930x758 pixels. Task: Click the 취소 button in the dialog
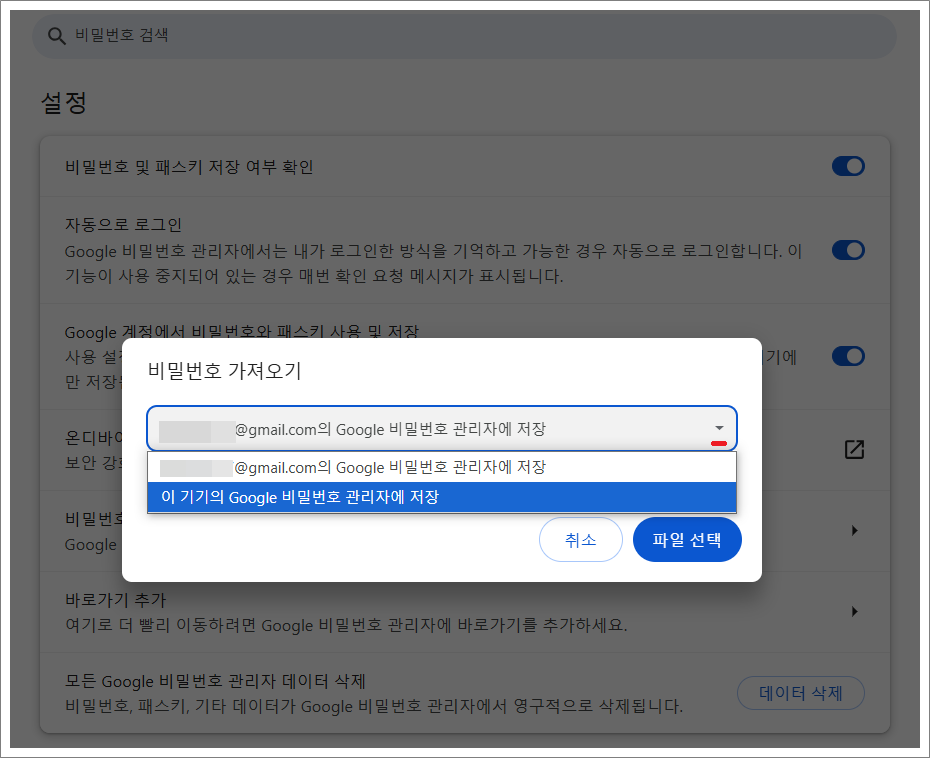tap(581, 539)
